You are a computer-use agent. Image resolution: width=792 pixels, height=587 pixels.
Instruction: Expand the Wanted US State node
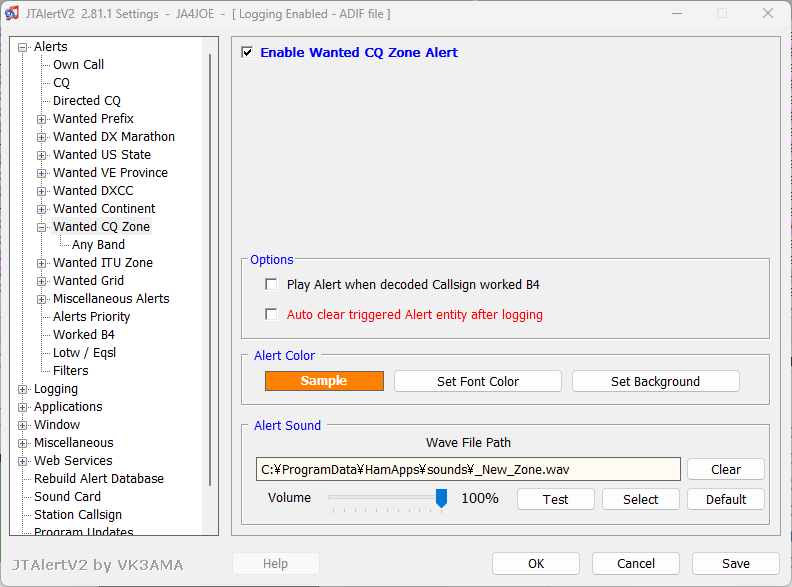pos(41,155)
